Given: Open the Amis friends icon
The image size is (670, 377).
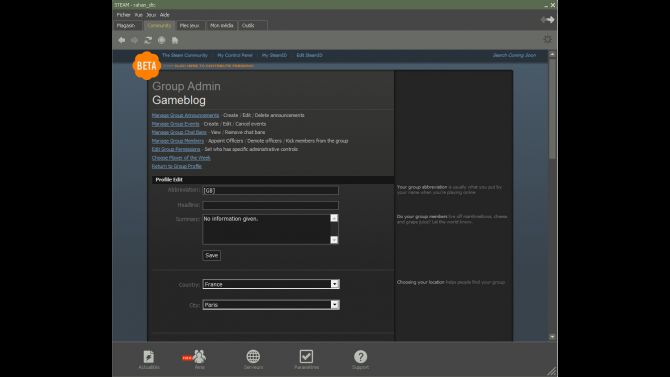Looking at the screenshot, I should 199,359.
